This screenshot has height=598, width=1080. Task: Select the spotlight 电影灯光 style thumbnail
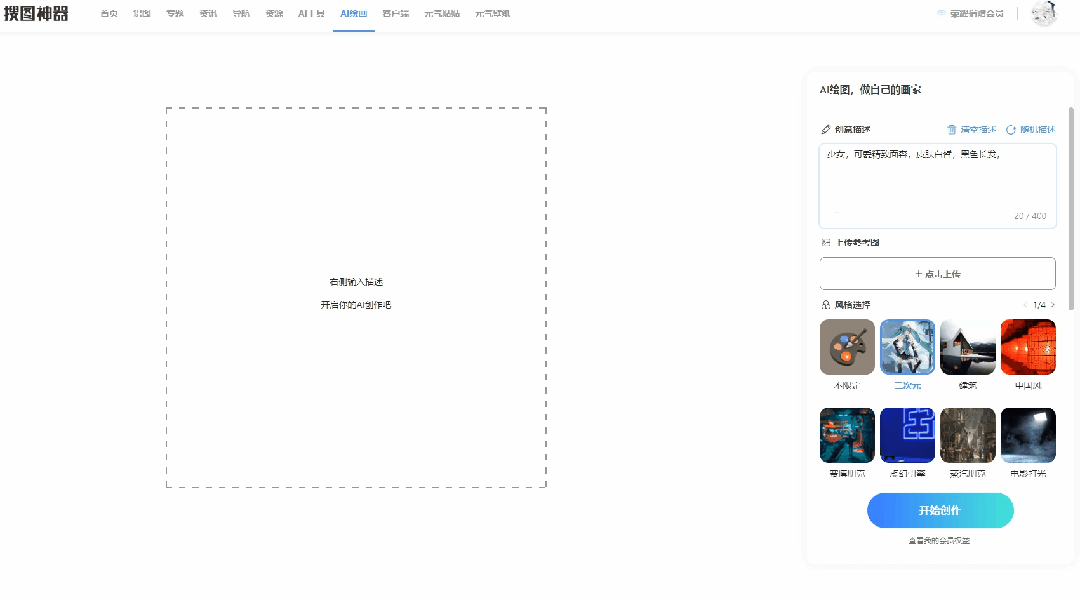1028,435
